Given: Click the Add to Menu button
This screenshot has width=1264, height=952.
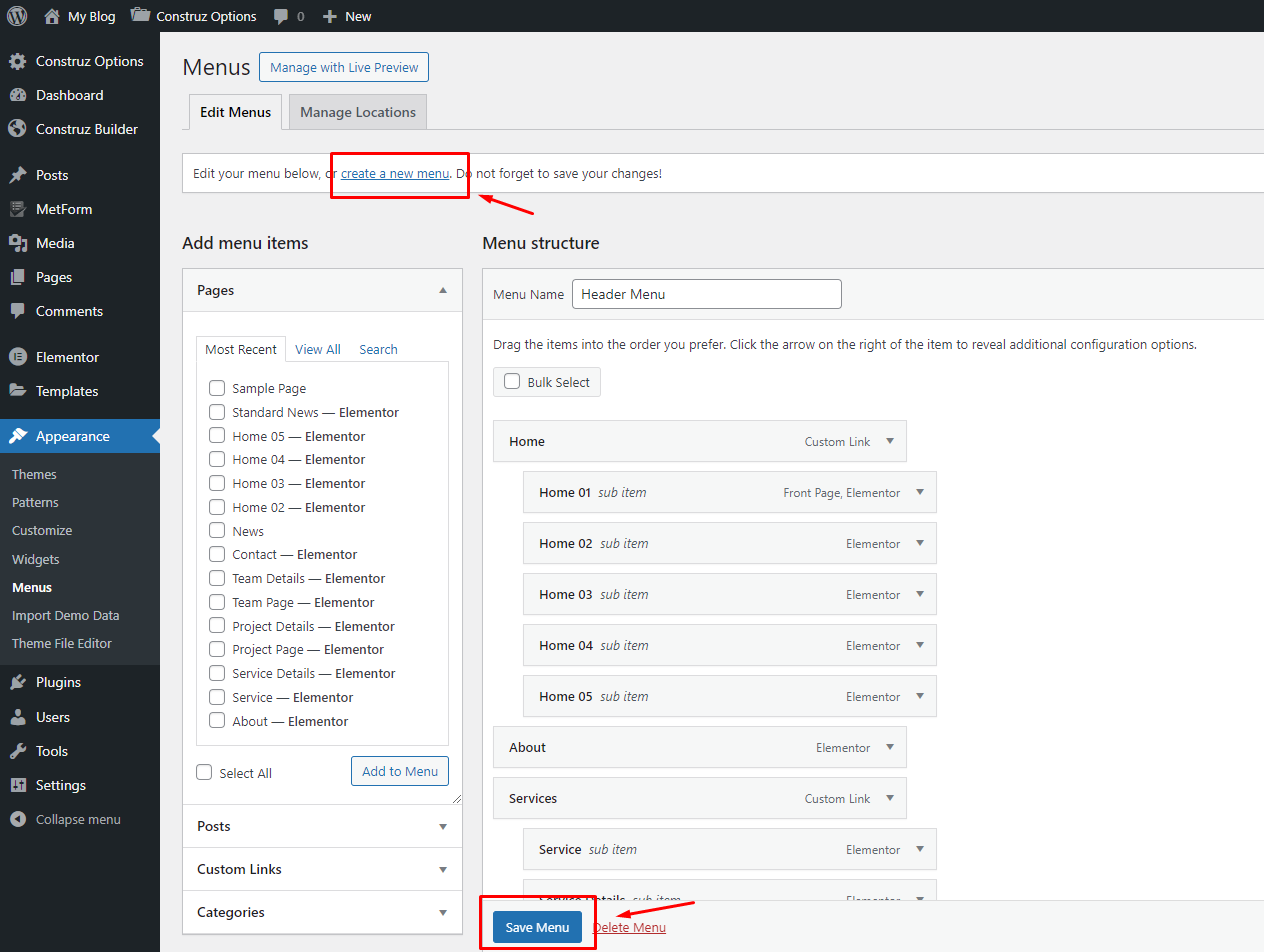Looking at the screenshot, I should click(400, 771).
